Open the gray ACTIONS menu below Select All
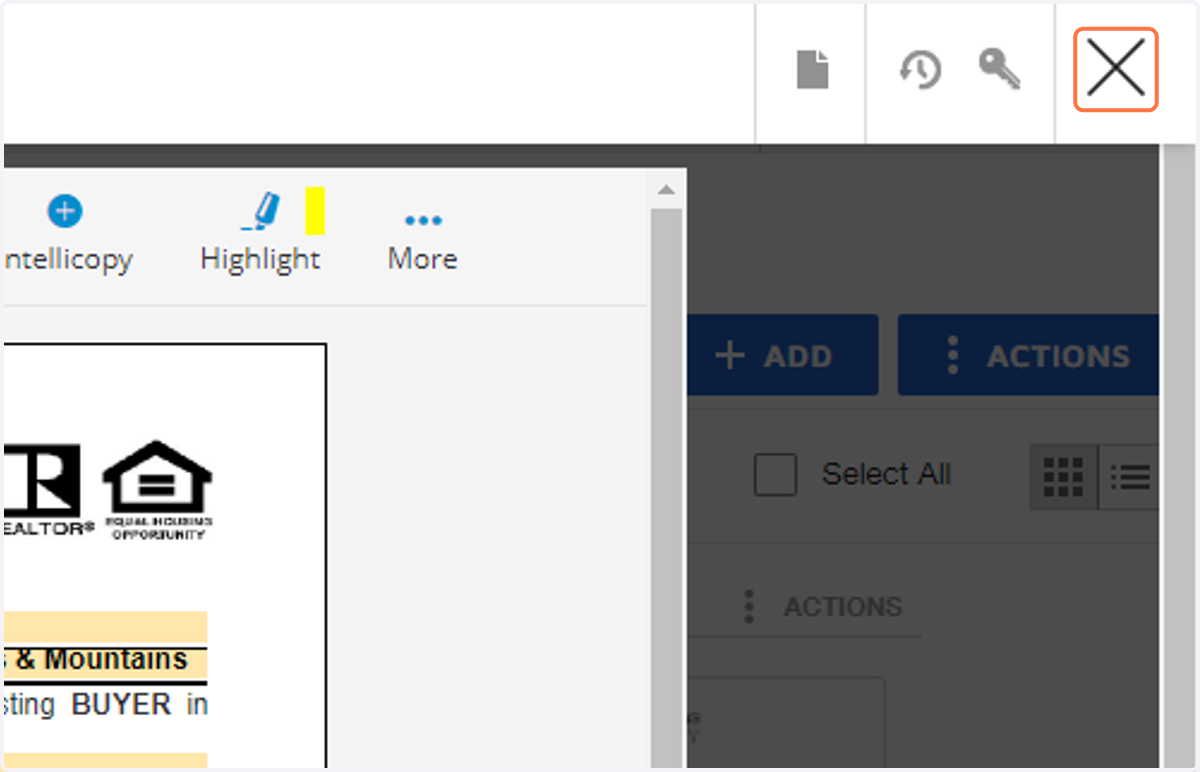 pos(822,606)
